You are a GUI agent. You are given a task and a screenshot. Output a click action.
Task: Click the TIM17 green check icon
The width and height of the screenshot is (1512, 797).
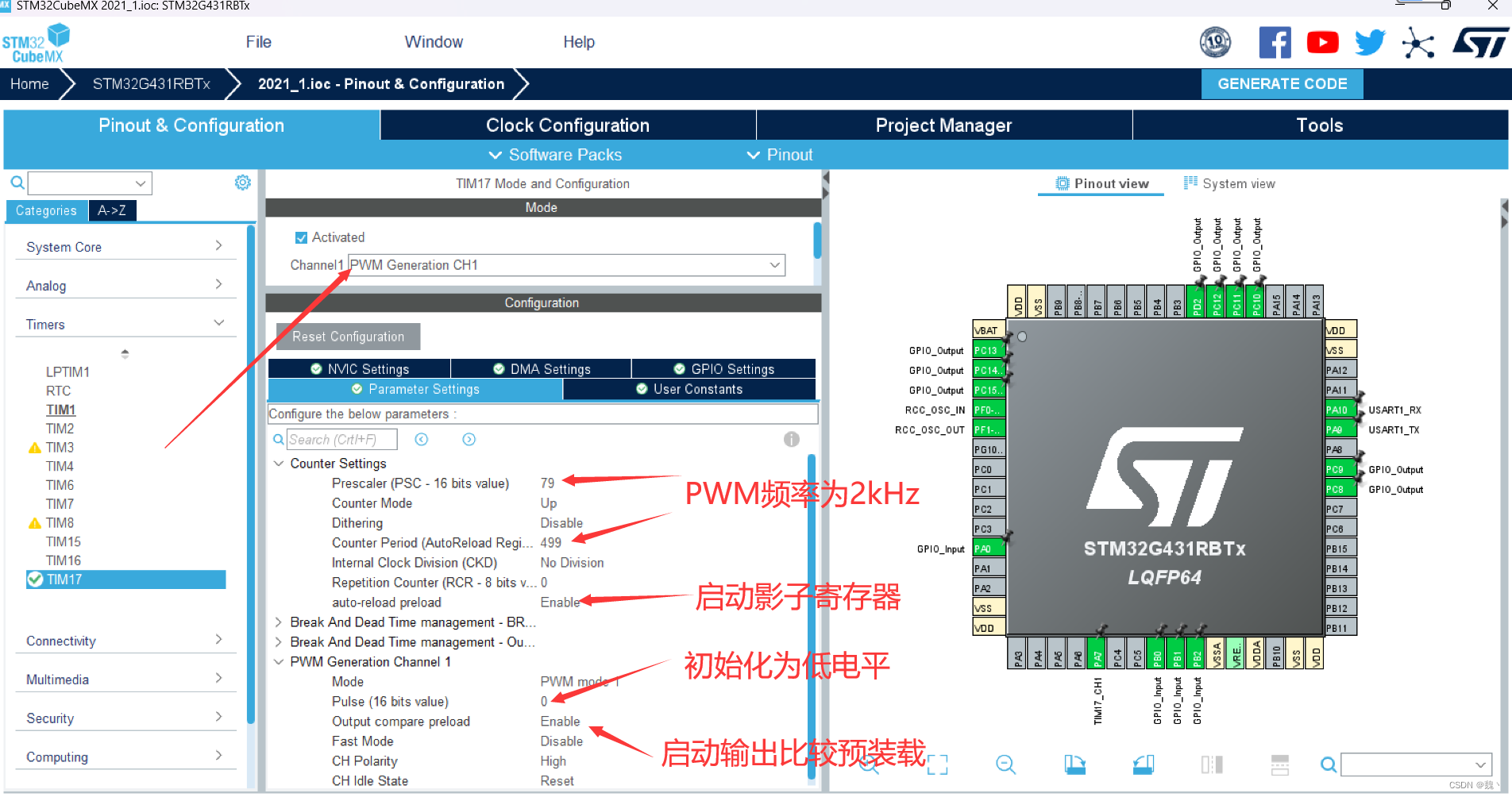pyautogui.click(x=35, y=579)
